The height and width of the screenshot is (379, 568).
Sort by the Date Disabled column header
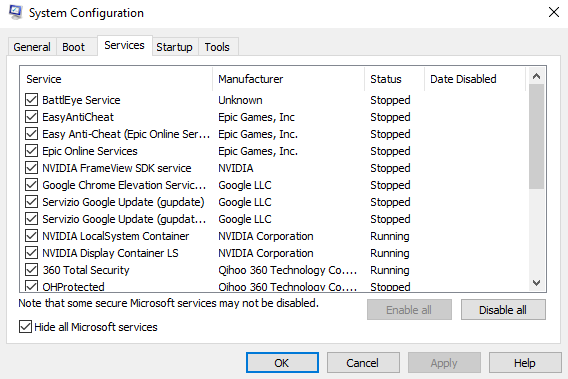click(x=475, y=79)
